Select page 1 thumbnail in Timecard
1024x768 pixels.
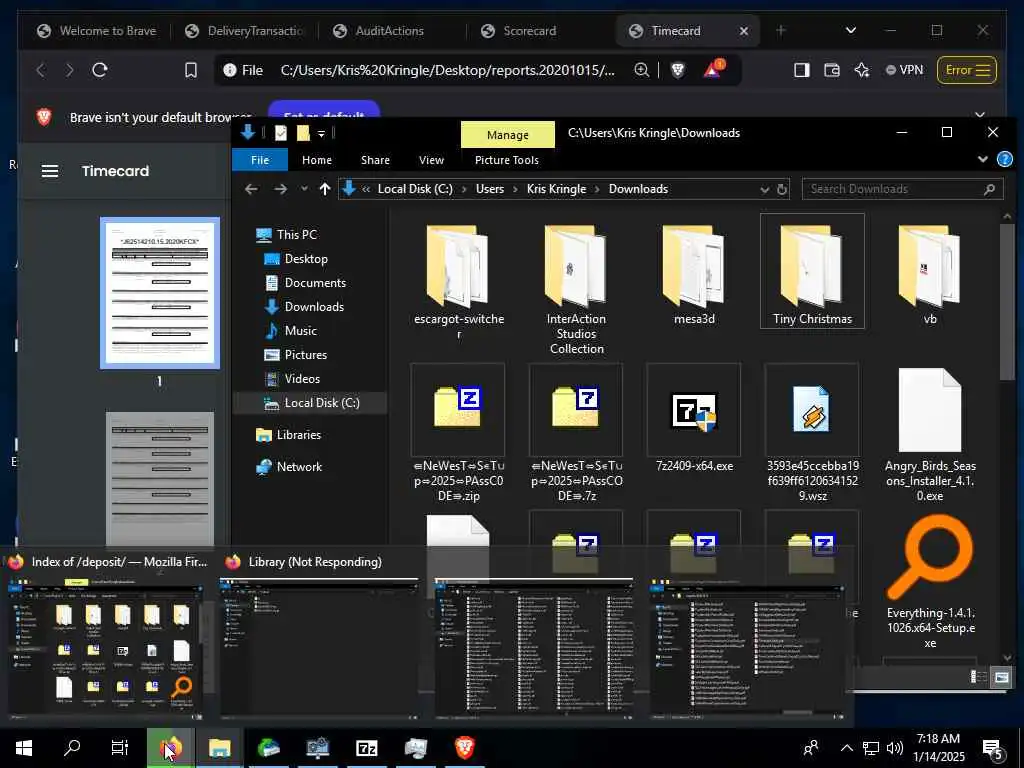pyautogui.click(x=160, y=293)
